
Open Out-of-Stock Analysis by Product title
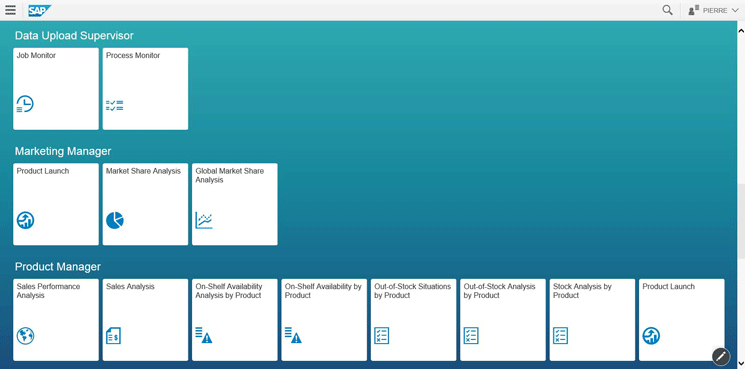coord(499,291)
